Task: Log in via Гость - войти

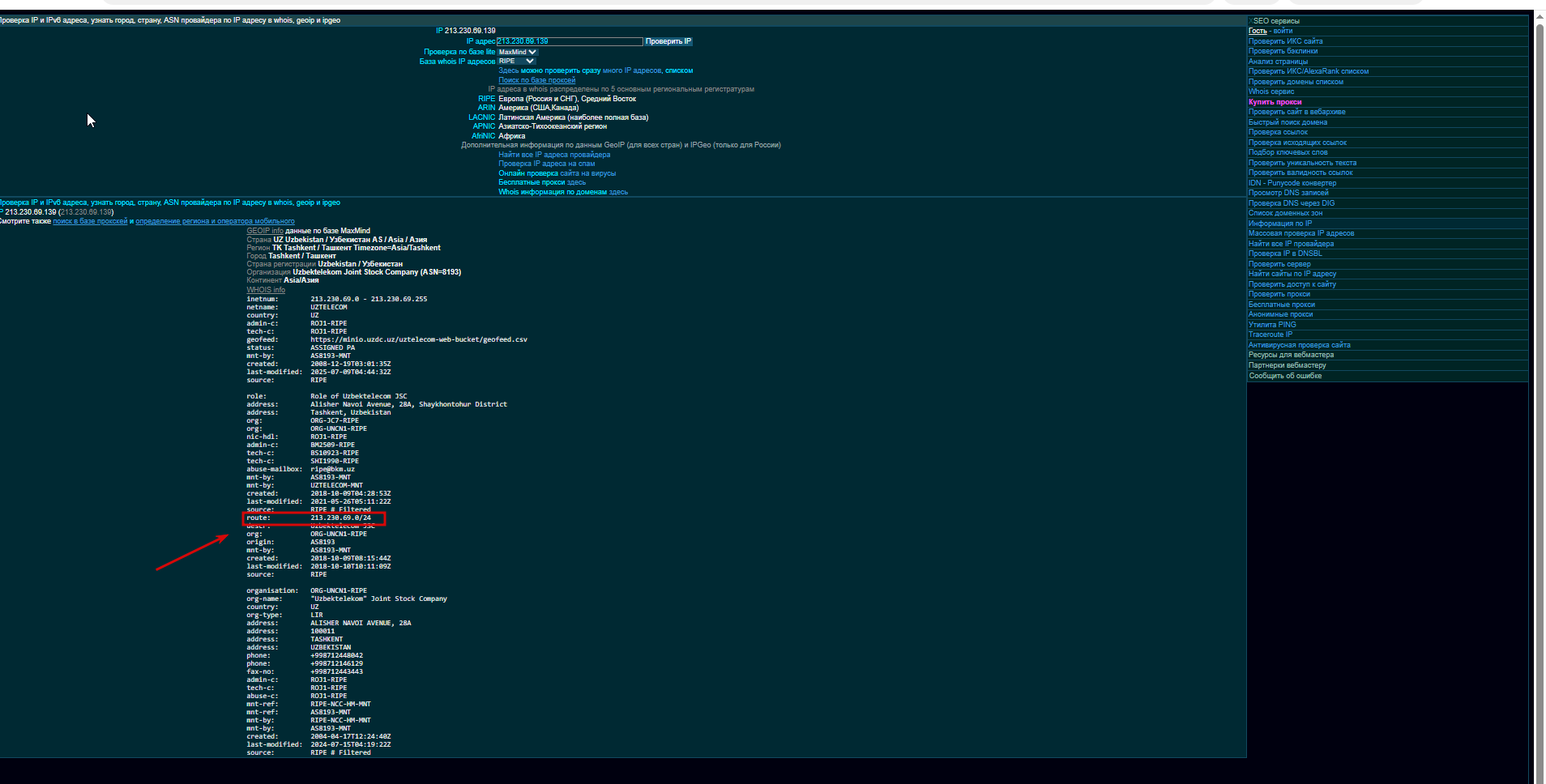Action: [x=1271, y=31]
